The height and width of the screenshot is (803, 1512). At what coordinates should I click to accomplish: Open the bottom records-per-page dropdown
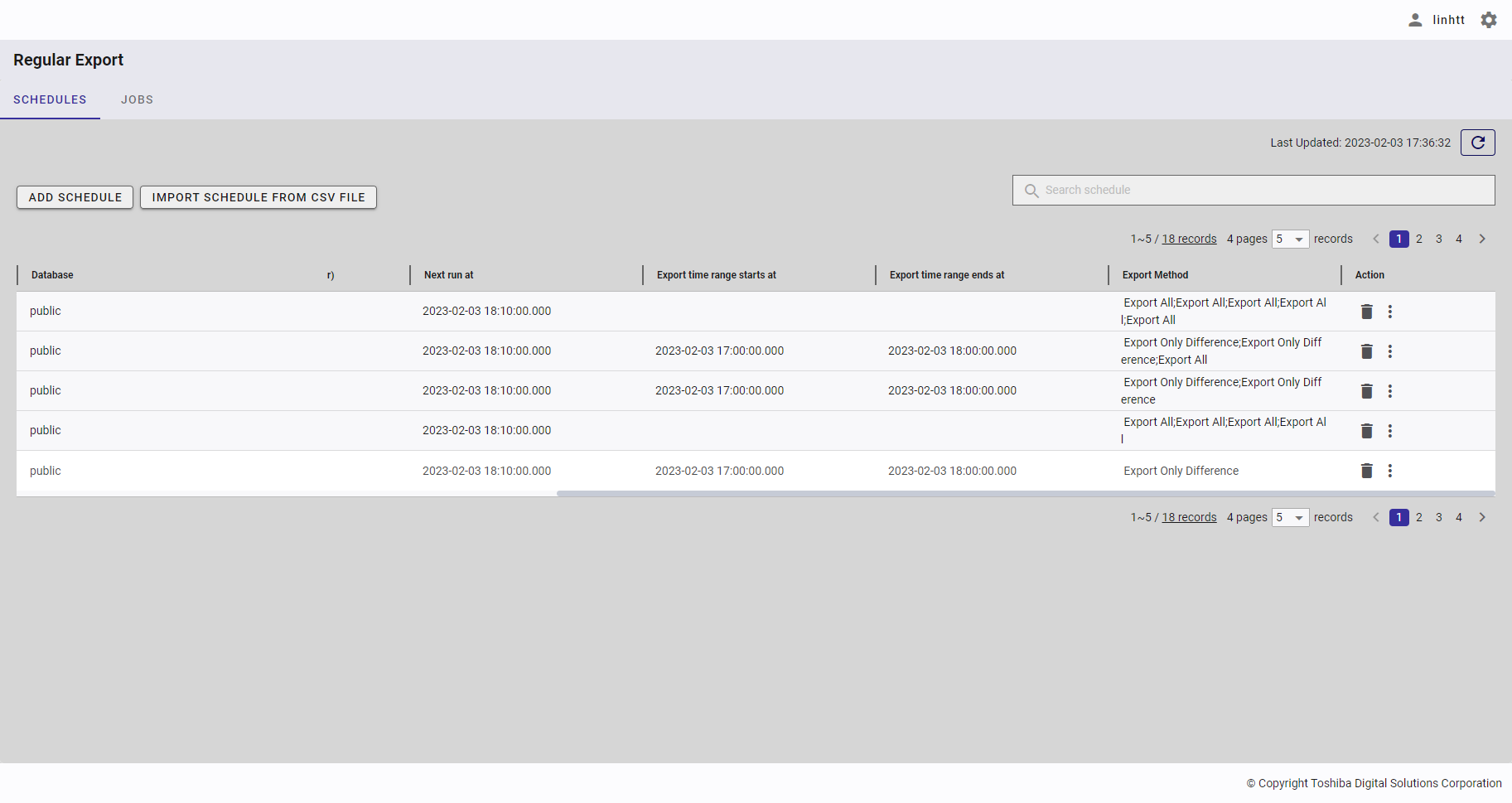[x=1291, y=518]
